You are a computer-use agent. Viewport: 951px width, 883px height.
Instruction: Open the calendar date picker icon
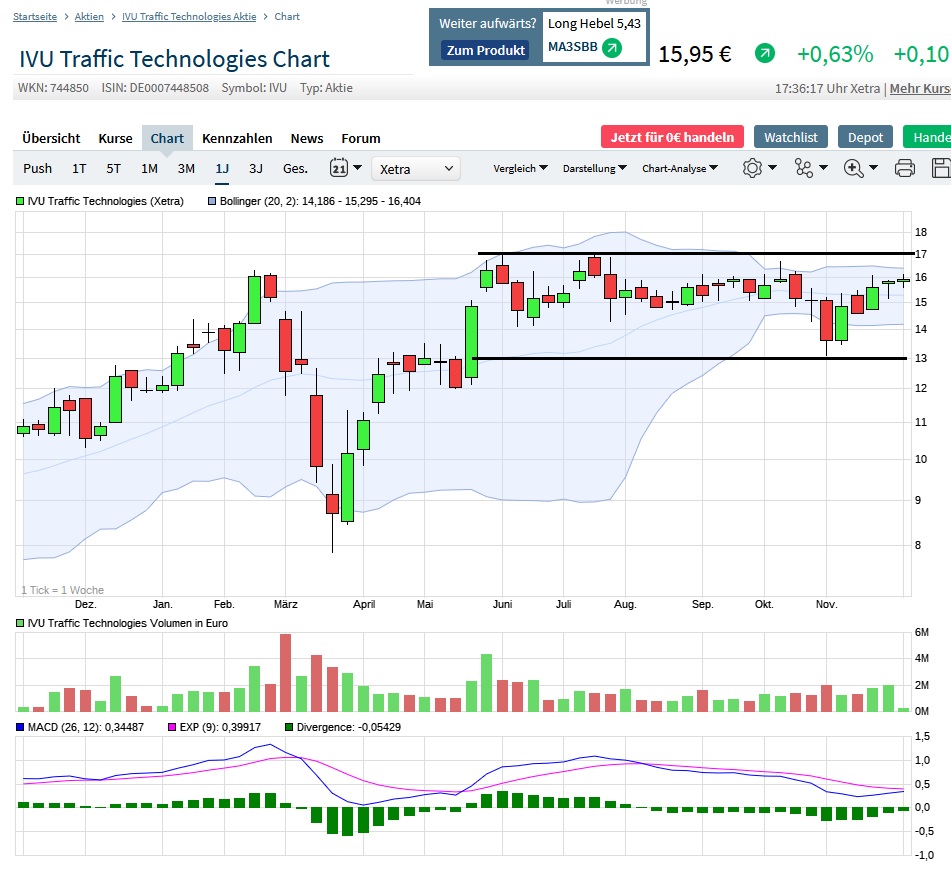[x=339, y=168]
